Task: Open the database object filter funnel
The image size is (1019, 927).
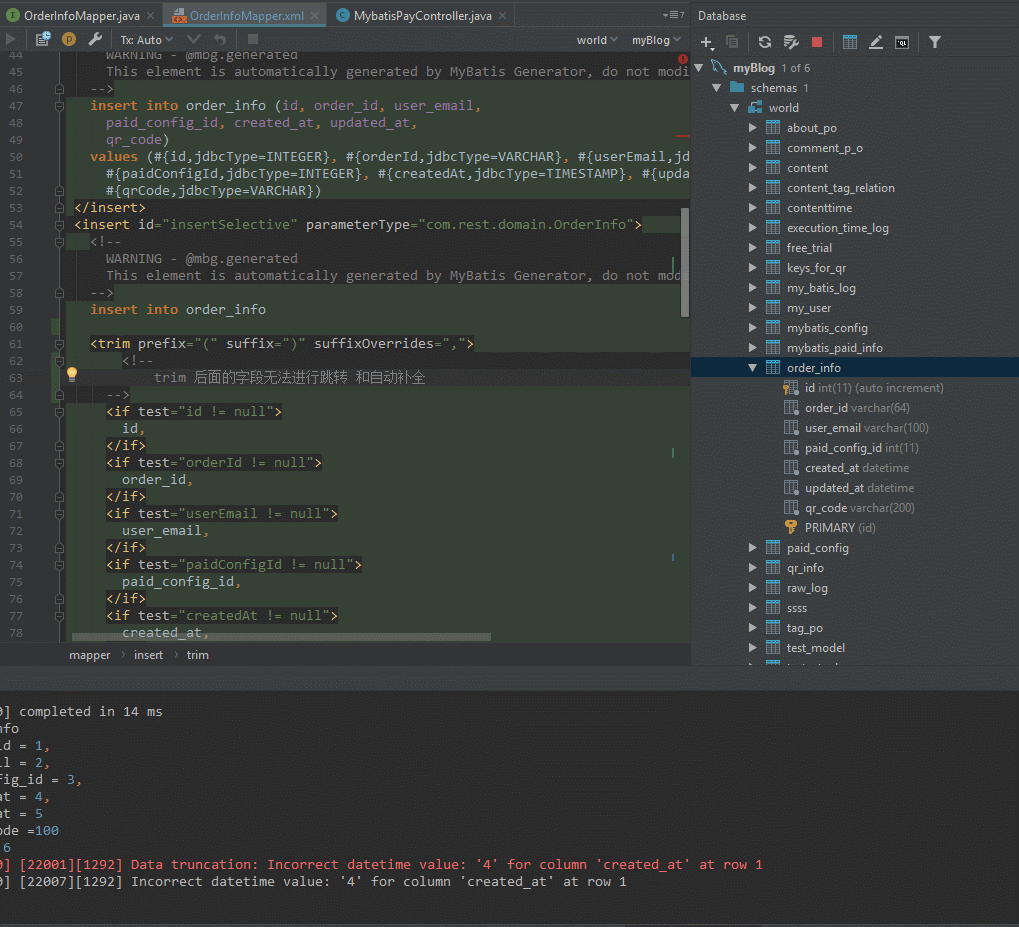Action: (934, 42)
